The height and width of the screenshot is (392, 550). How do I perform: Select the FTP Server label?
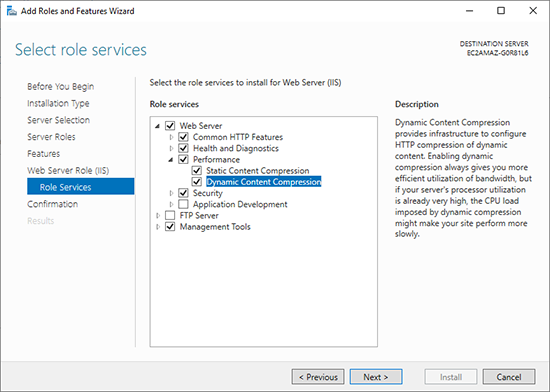coord(199,215)
